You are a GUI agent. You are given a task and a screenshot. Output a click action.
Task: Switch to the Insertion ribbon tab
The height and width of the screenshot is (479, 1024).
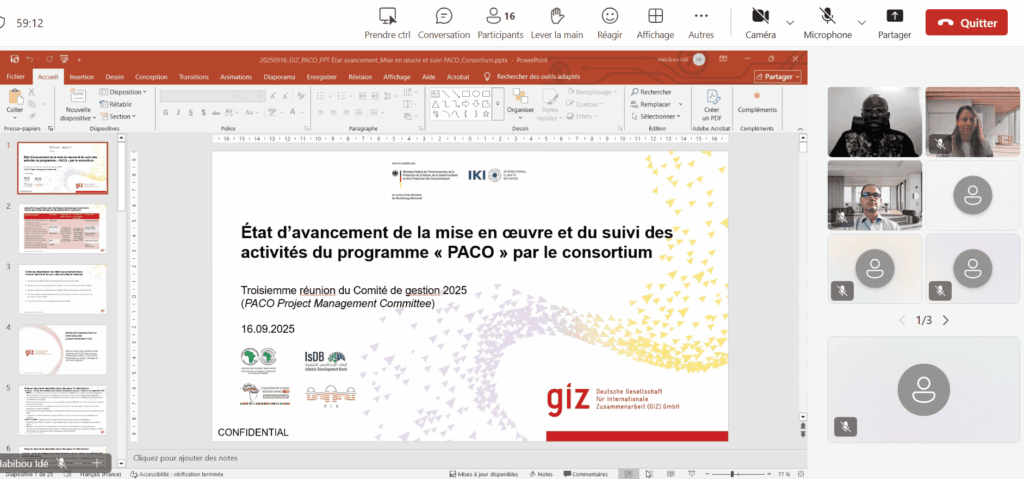click(x=82, y=76)
